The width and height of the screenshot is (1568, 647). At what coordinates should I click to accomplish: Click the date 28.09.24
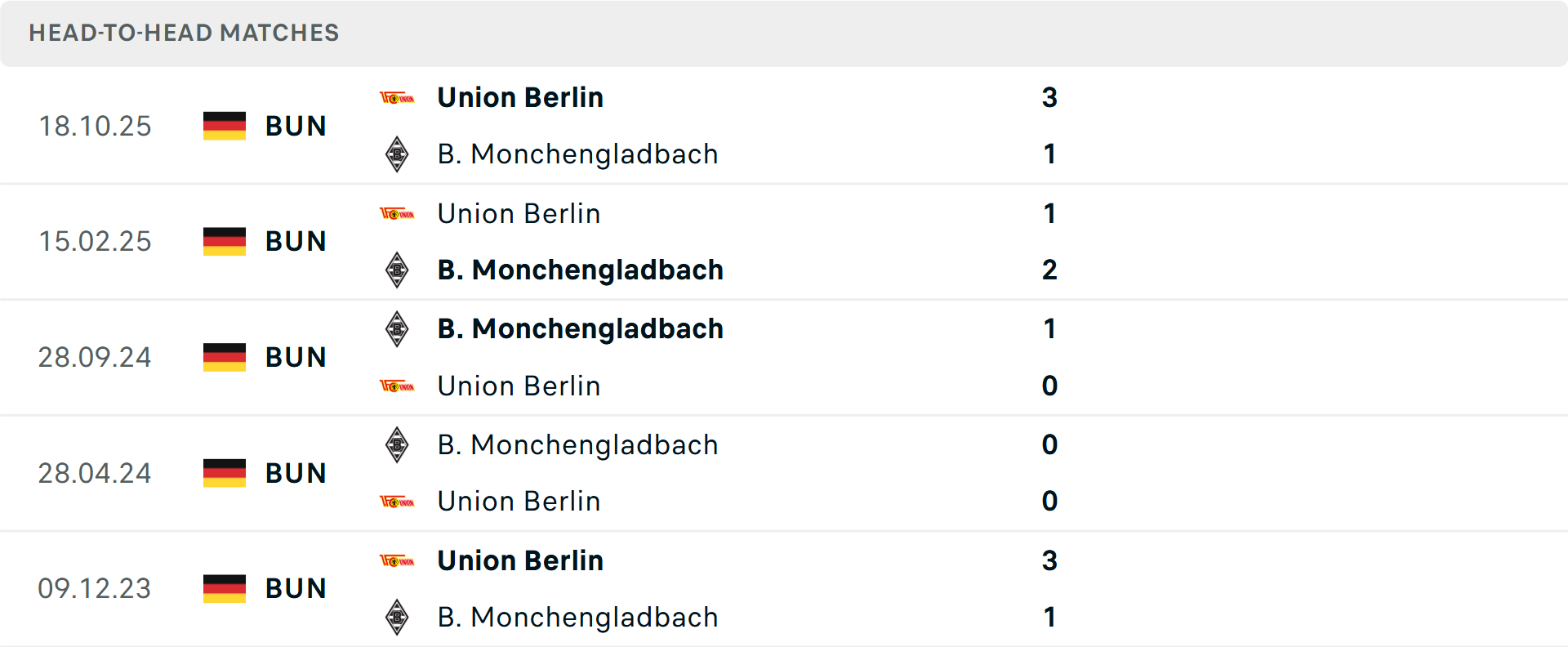click(x=95, y=357)
